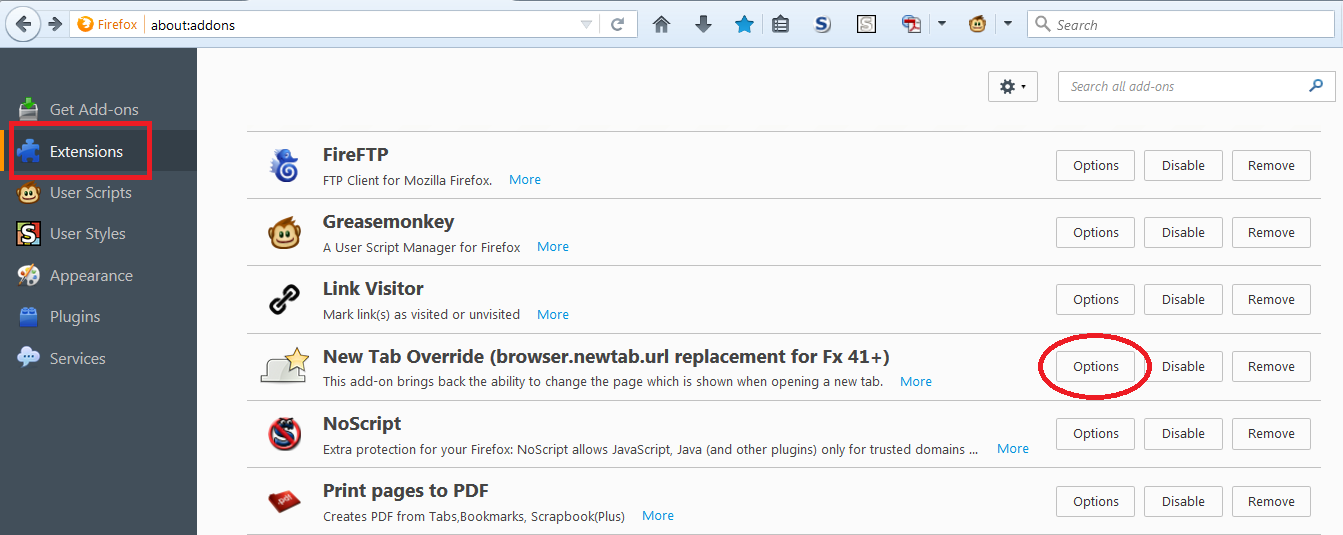
Task: Remove the FireFTP extension
Action: (x=1271, y=166)
